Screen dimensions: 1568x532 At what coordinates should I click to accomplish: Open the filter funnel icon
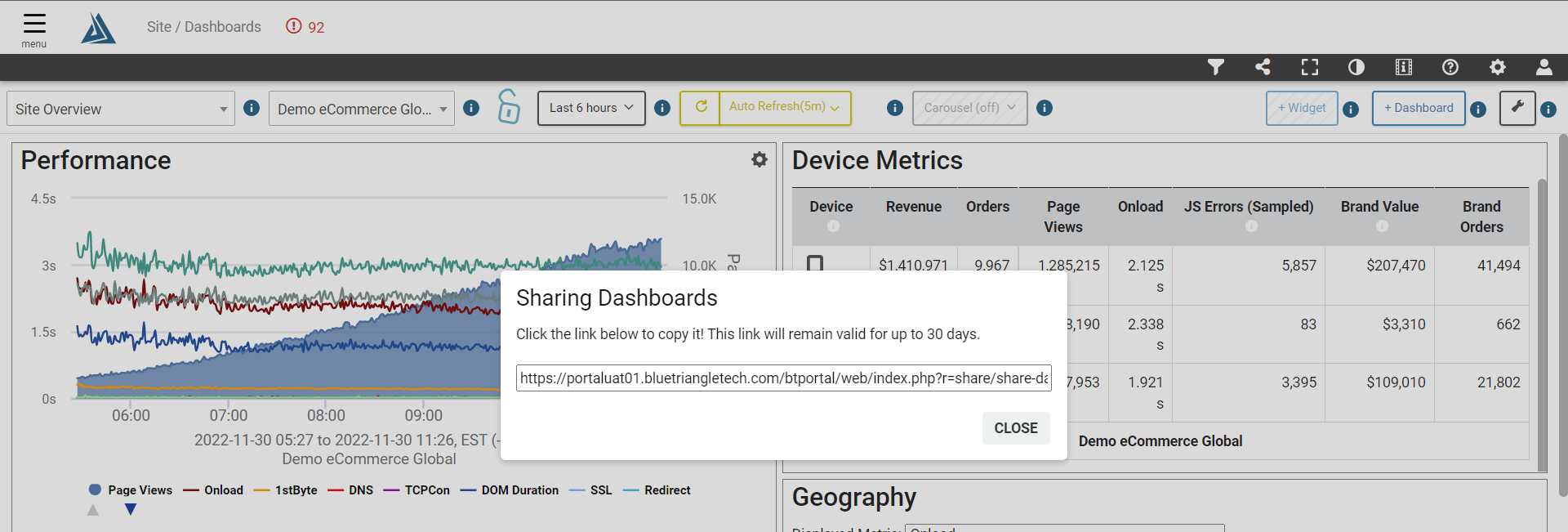1216,67
